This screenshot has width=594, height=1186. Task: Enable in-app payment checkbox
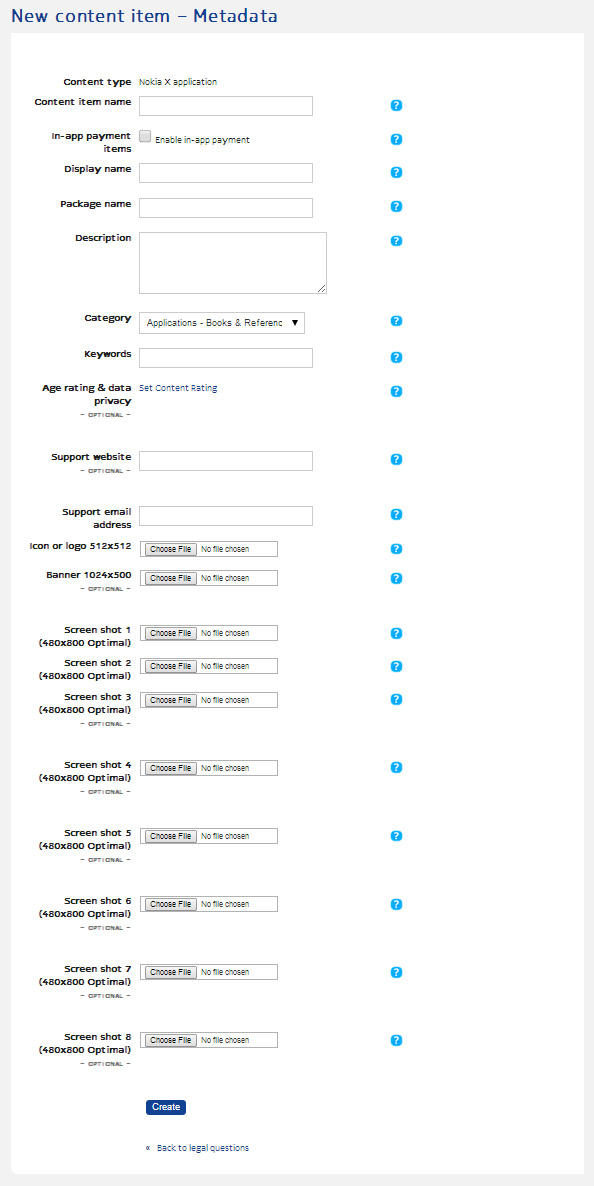point(145,136)
